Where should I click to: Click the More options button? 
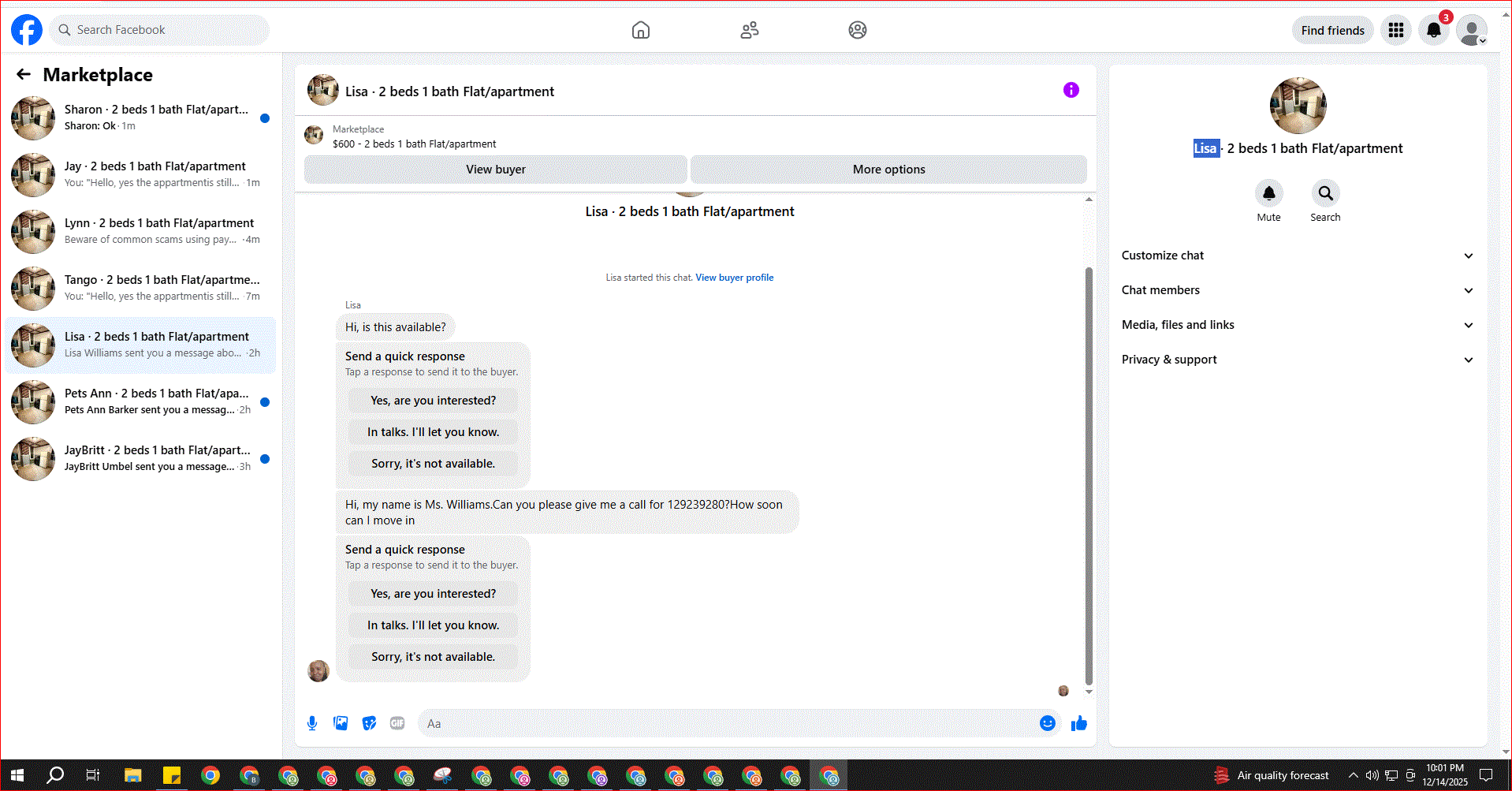(x=888, y=170)
